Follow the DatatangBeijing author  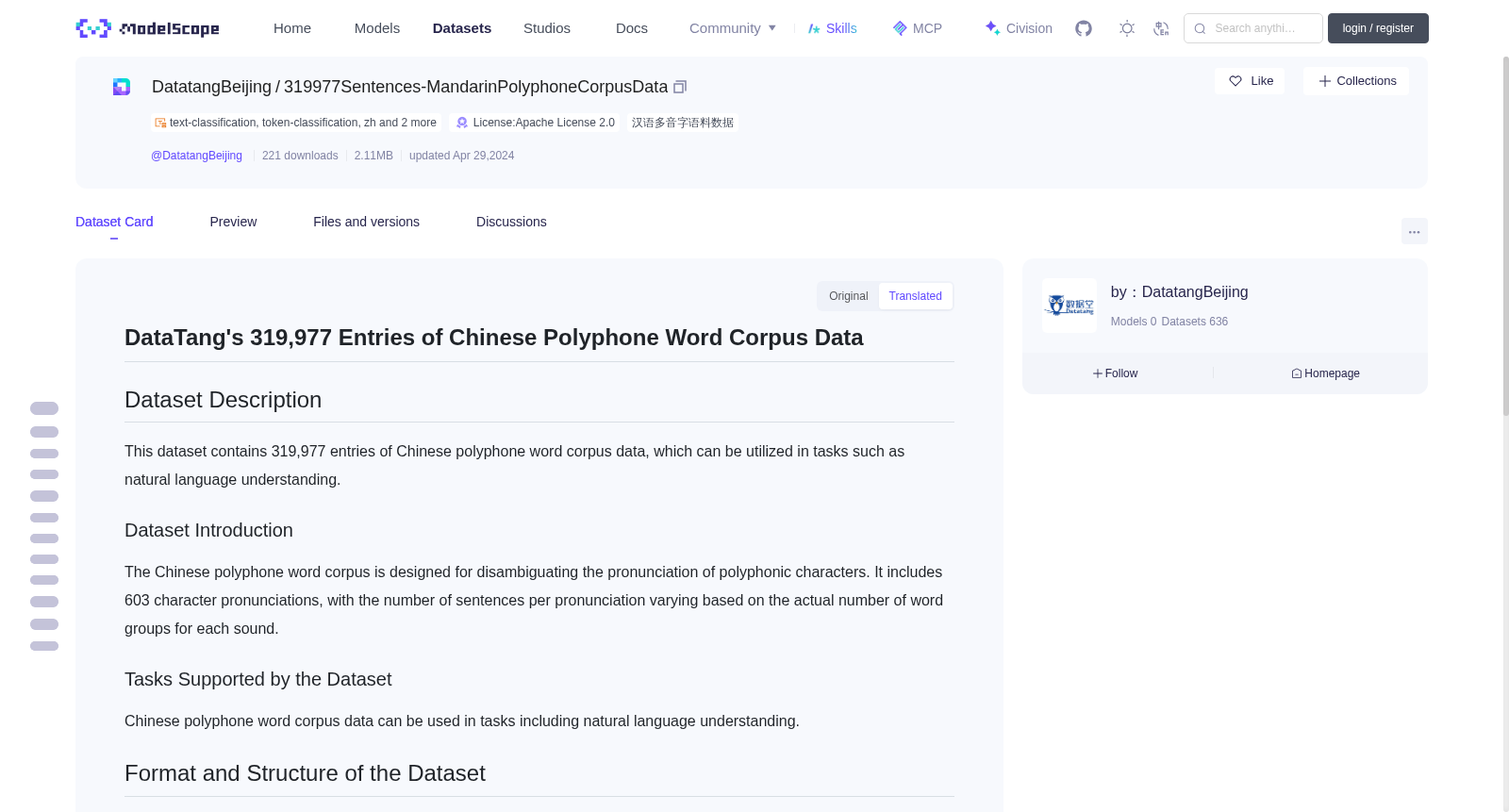(x=1116, y=373)
